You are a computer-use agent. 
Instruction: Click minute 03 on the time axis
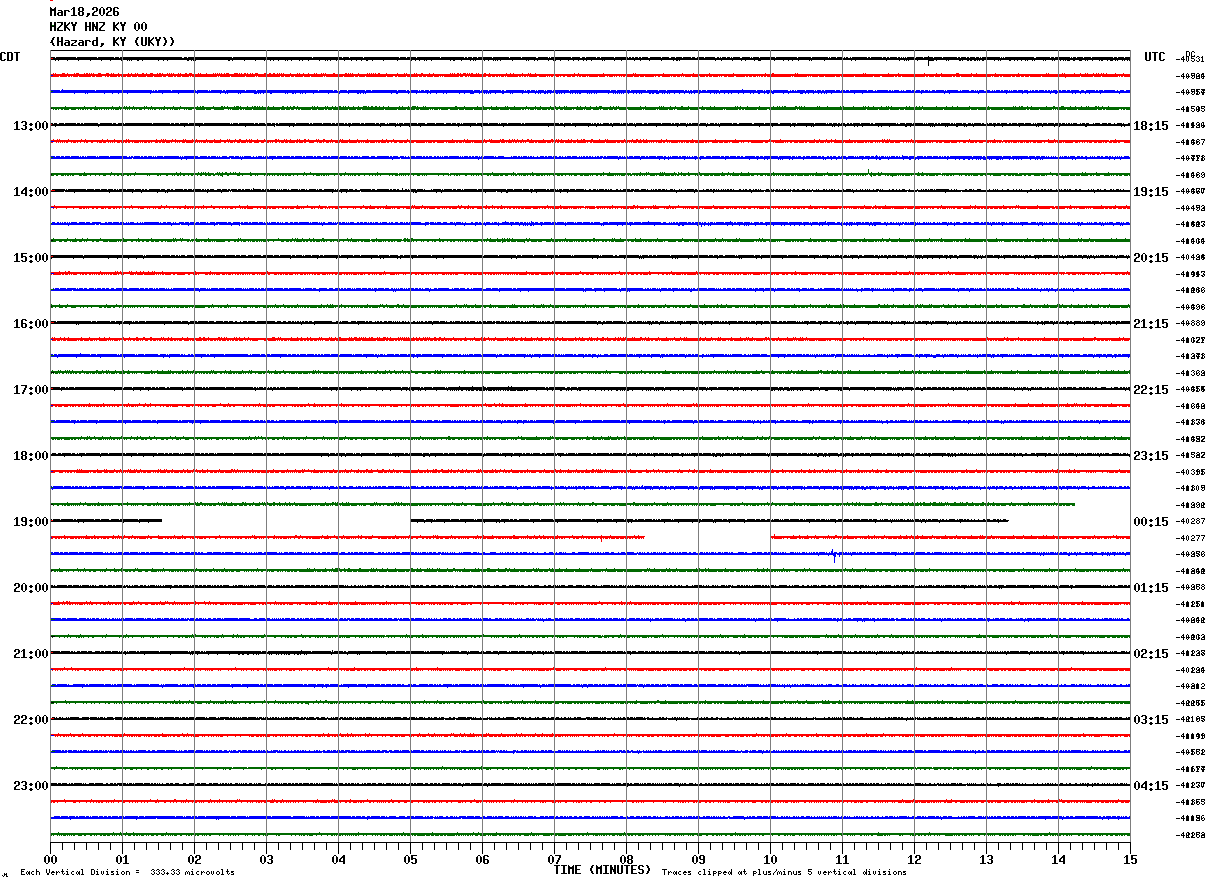click(x=266, y=860)
